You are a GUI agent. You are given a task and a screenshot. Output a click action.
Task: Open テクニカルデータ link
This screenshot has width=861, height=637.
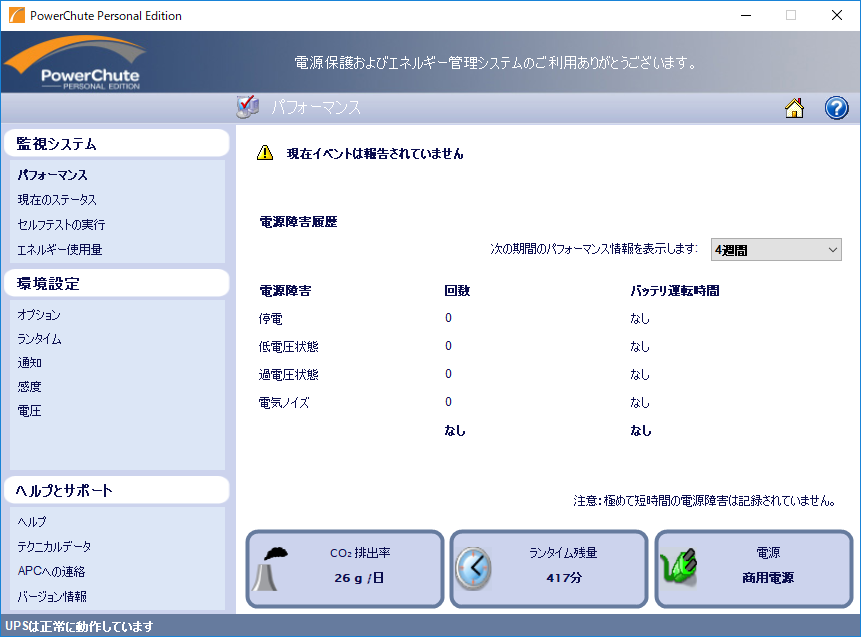[54, 546]
